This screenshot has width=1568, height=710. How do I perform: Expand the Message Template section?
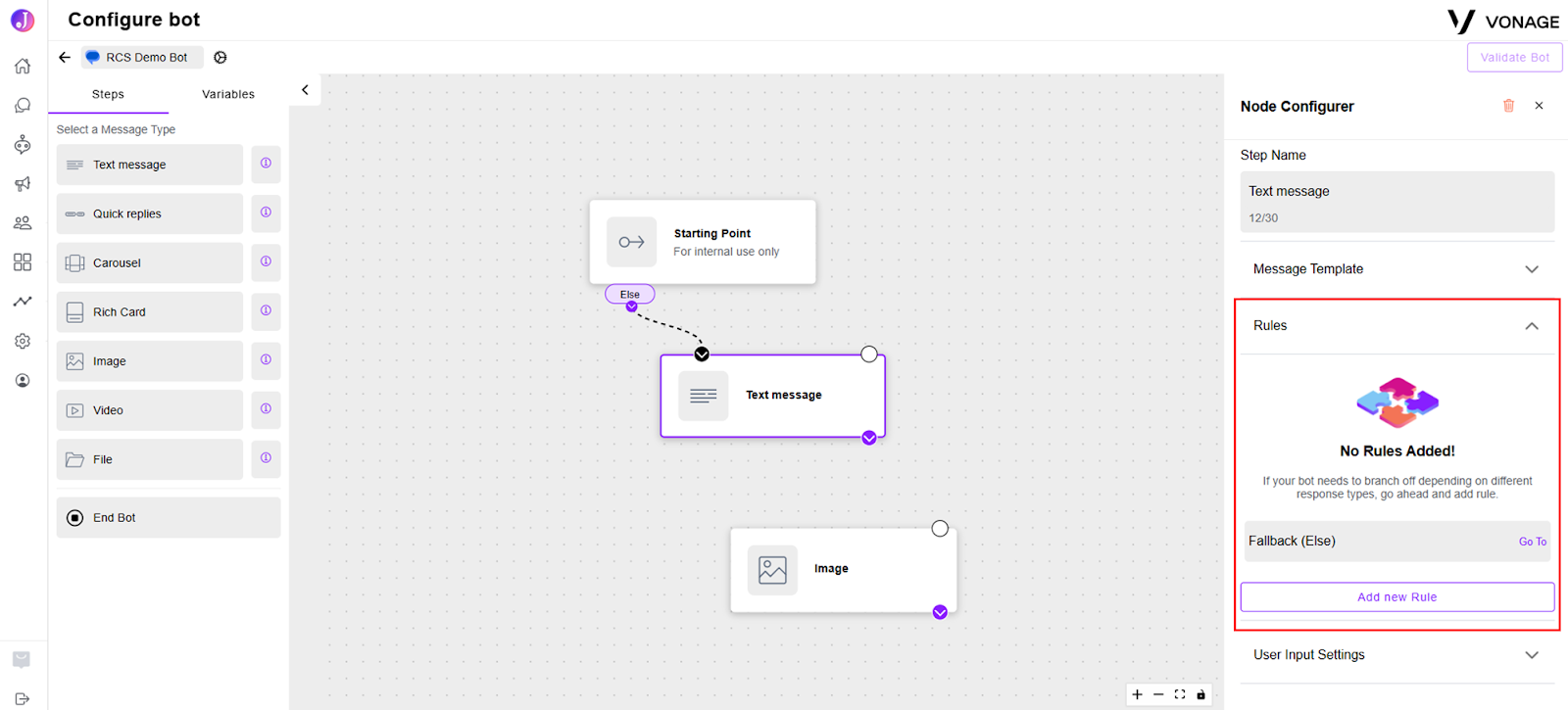pyautogui.click(x=1396, y=269)
